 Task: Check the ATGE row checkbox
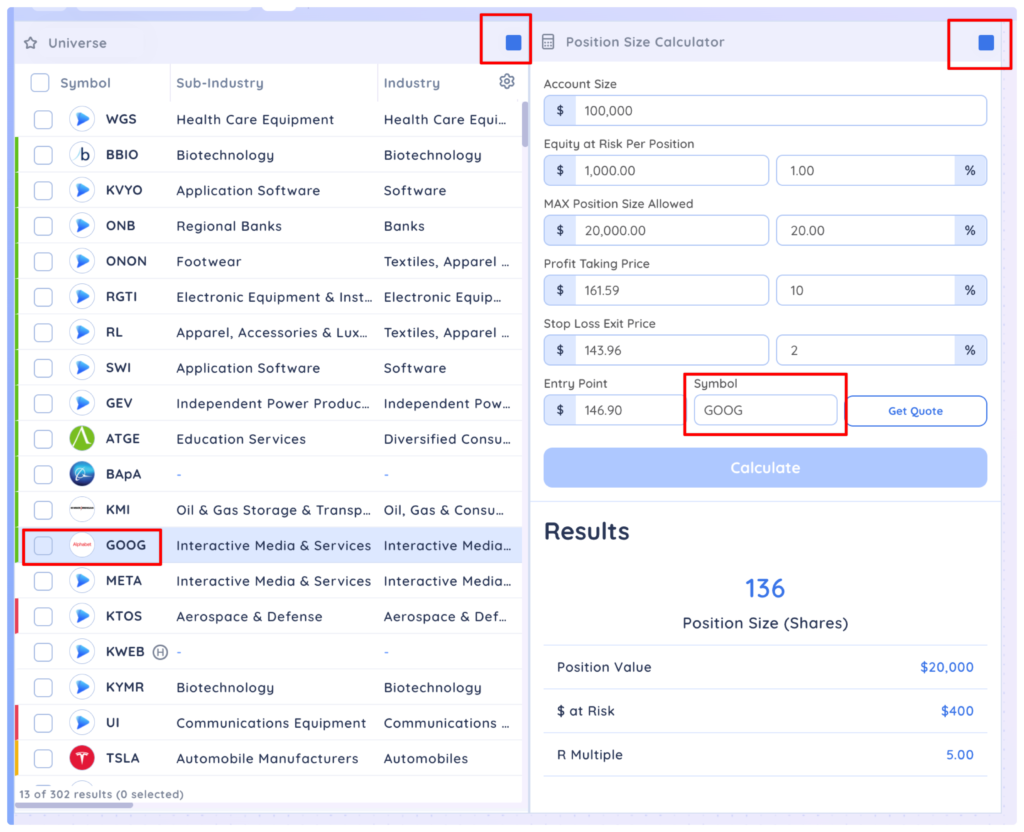click(43, 439)
